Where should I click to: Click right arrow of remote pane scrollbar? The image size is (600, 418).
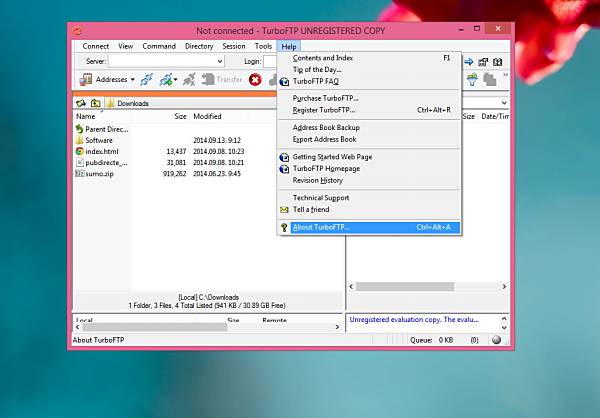click(x=504, y=286)
